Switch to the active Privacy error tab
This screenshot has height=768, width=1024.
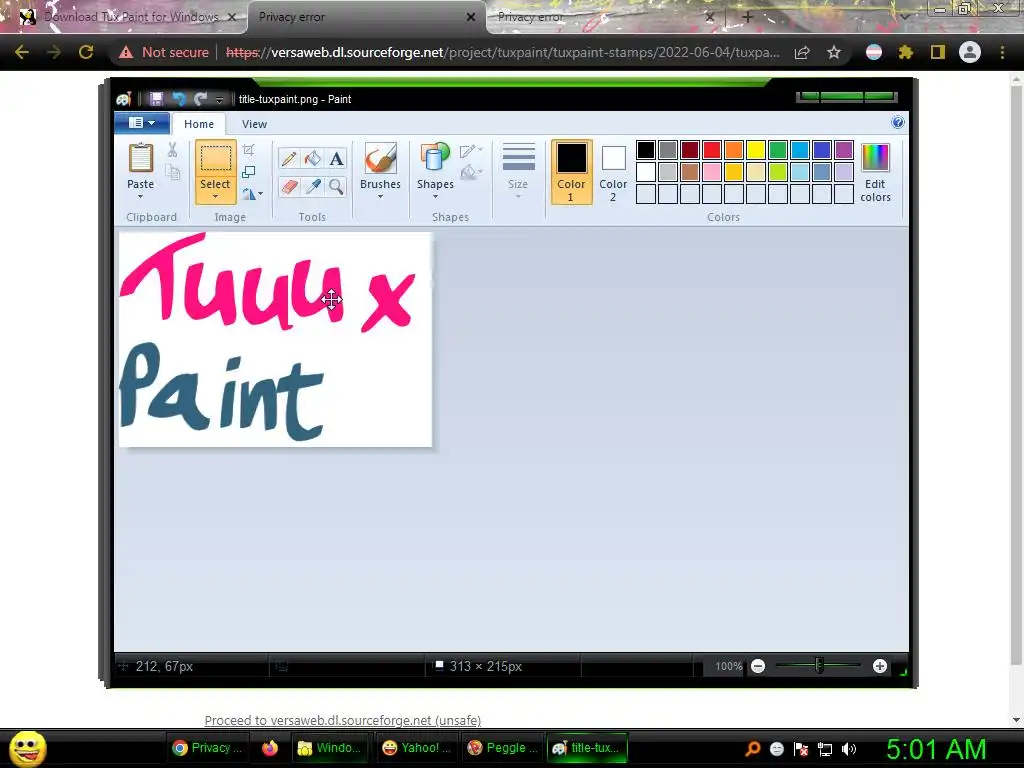click(x=366, y=17)
